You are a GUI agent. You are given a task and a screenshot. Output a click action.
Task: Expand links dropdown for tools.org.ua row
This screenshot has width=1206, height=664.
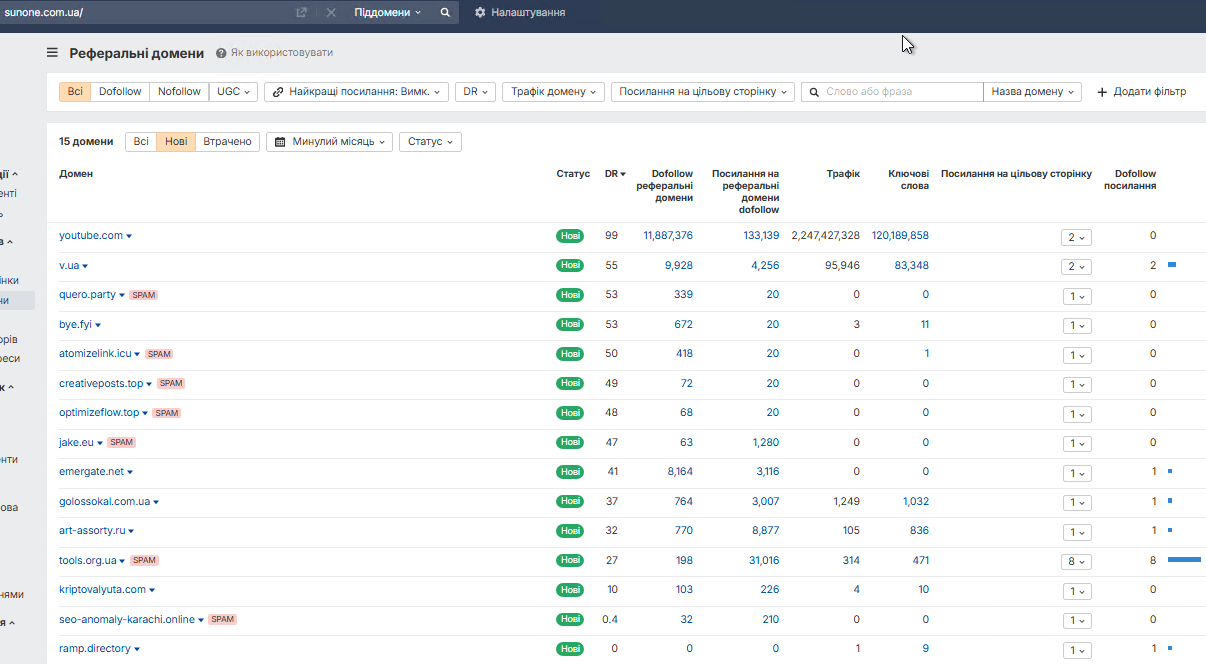pos(1076,561)
